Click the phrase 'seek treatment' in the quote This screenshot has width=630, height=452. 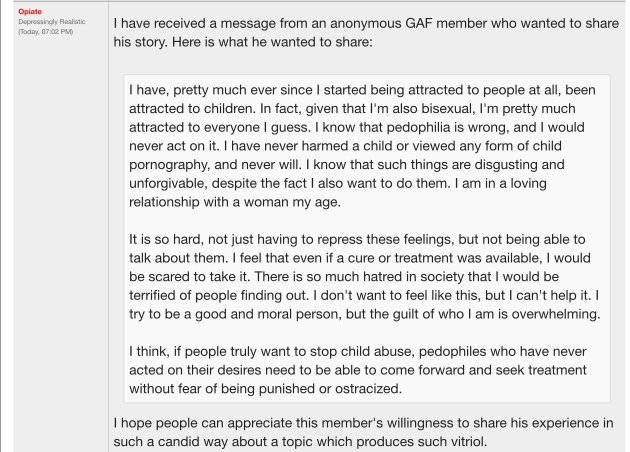click(541, 370)
